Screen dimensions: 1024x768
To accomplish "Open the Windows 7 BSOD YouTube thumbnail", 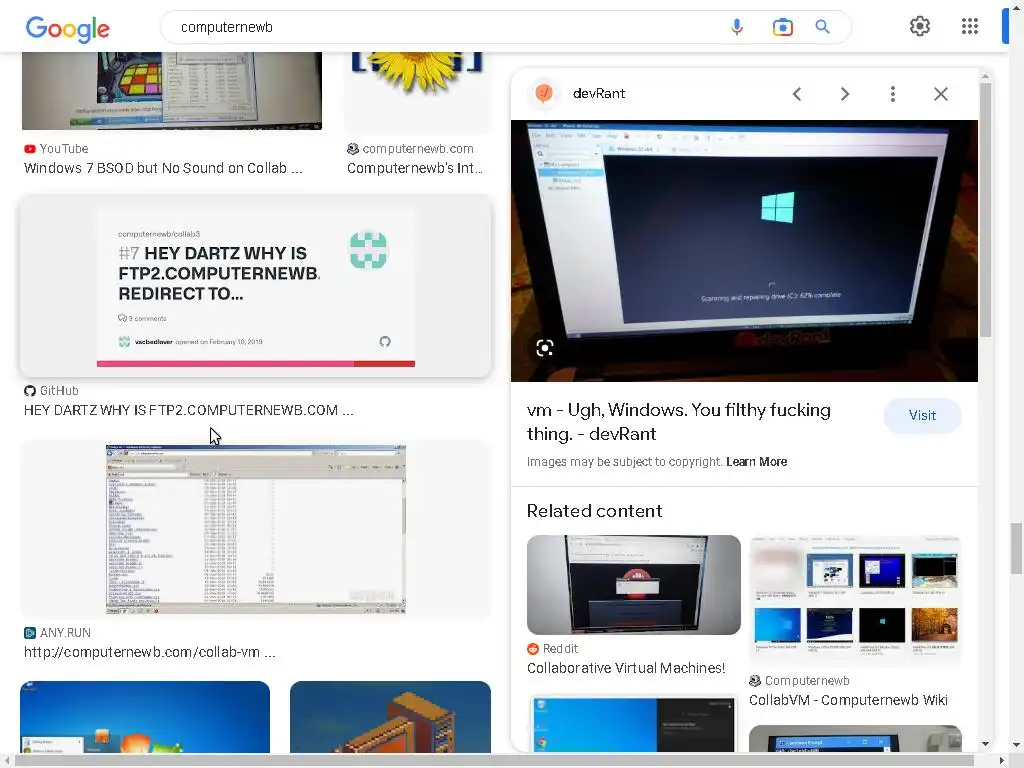I will click(172, 91).
